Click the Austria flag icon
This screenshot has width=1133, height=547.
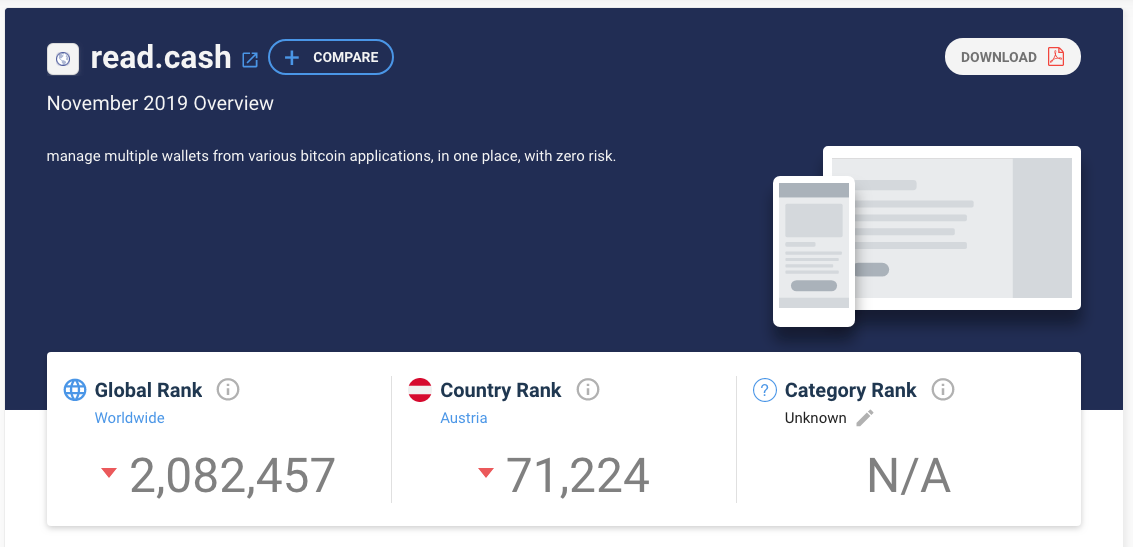[420, 389]
